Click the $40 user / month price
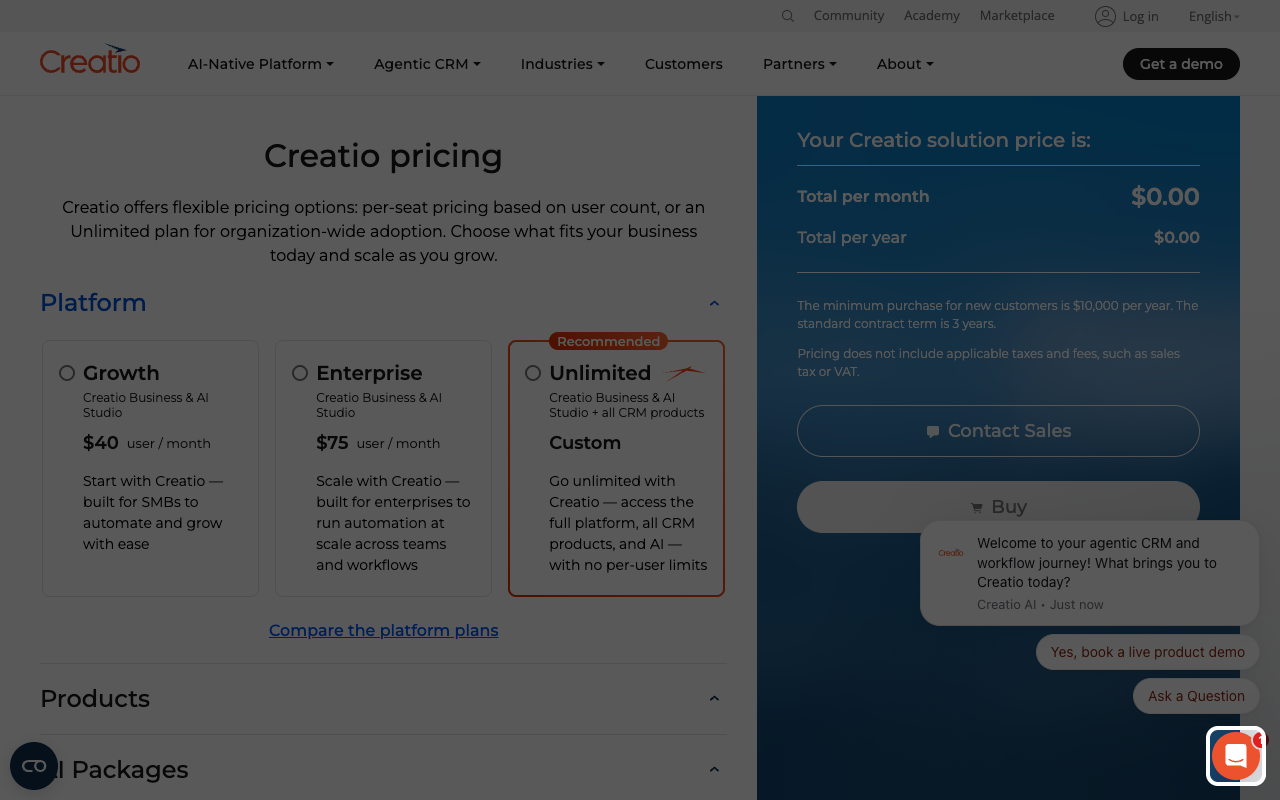 click(147, 443)
